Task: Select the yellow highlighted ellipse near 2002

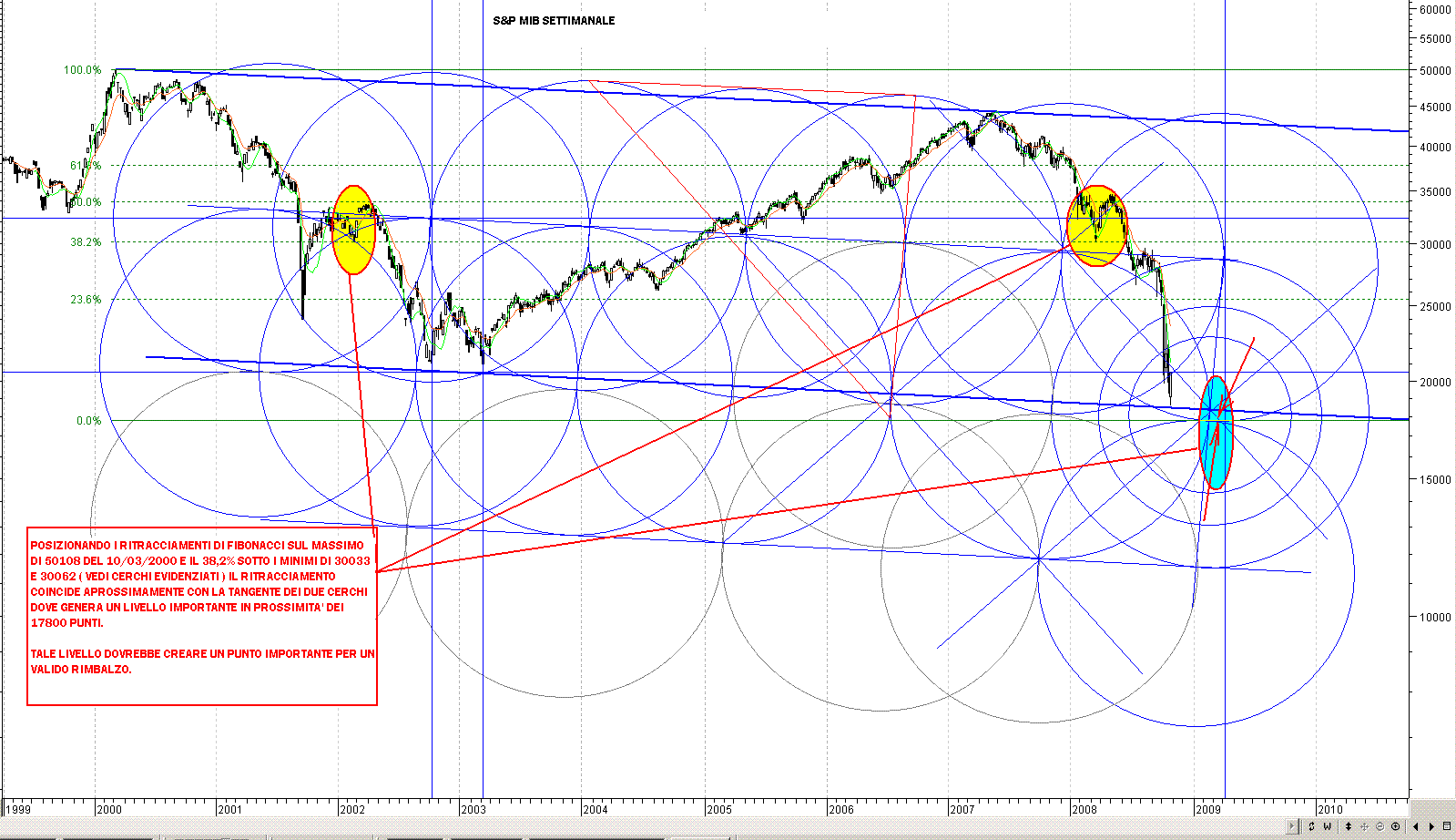Action: (353, 230)
